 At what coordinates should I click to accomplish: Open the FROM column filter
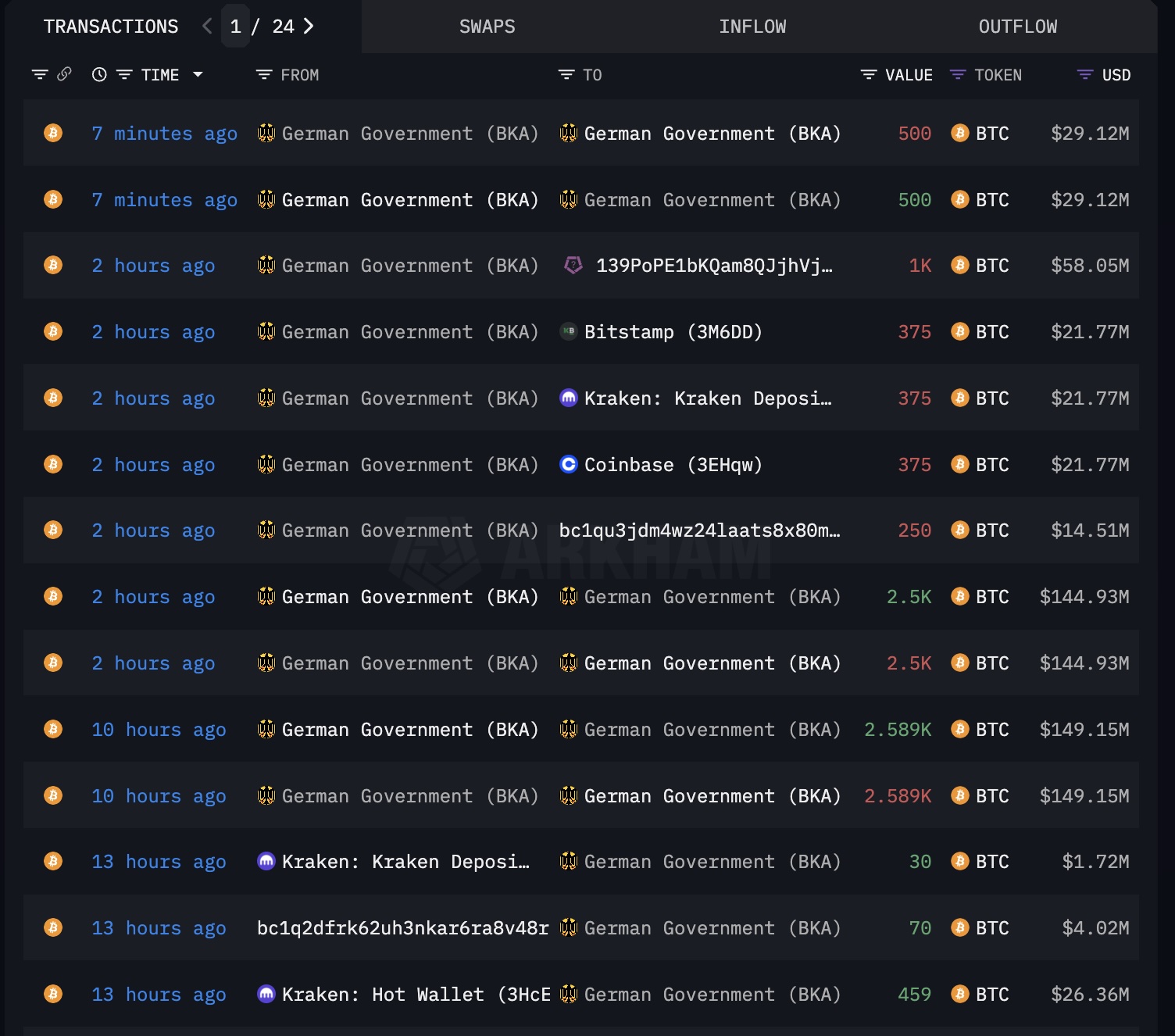point(264,74)
